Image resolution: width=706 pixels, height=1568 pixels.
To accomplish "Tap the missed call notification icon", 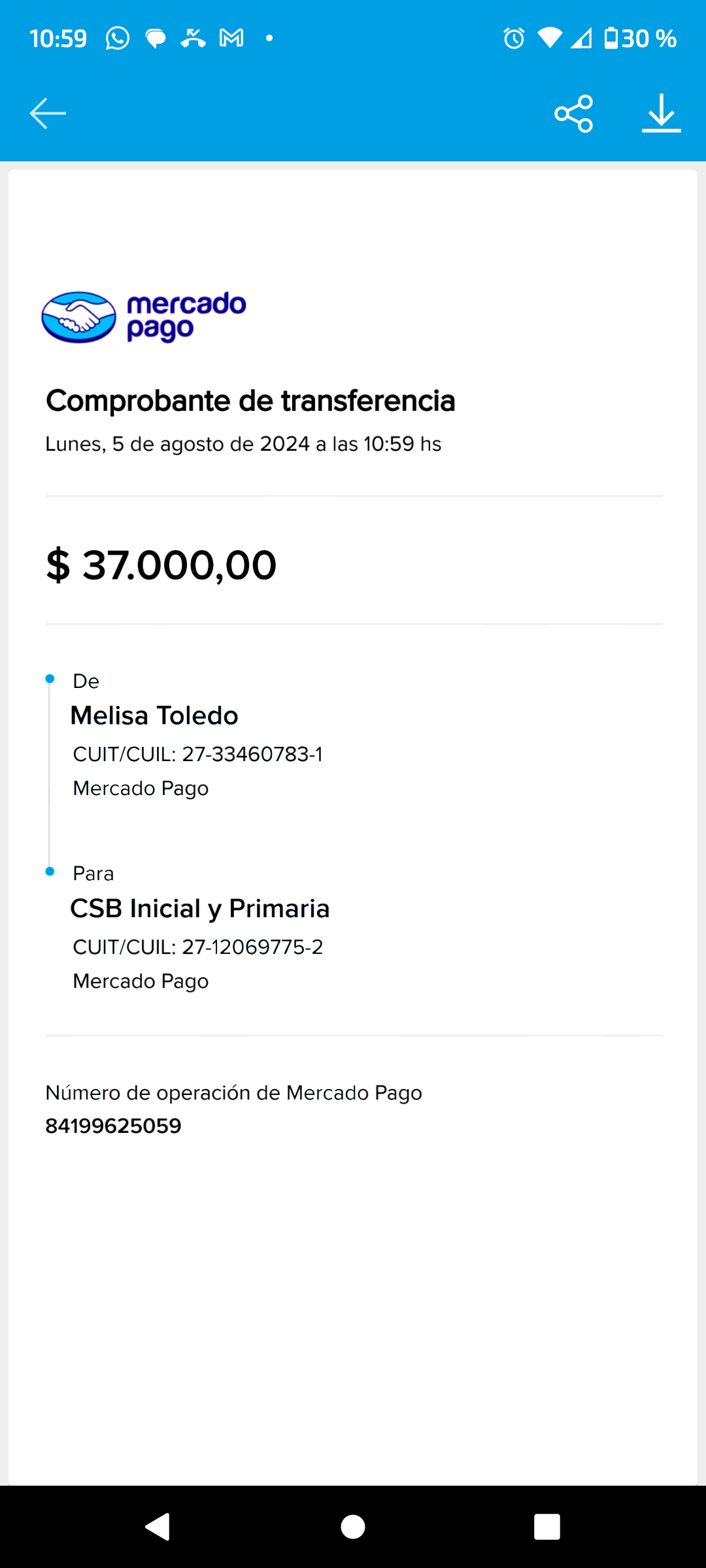I will pyautogui.click(x=193, y=39).
